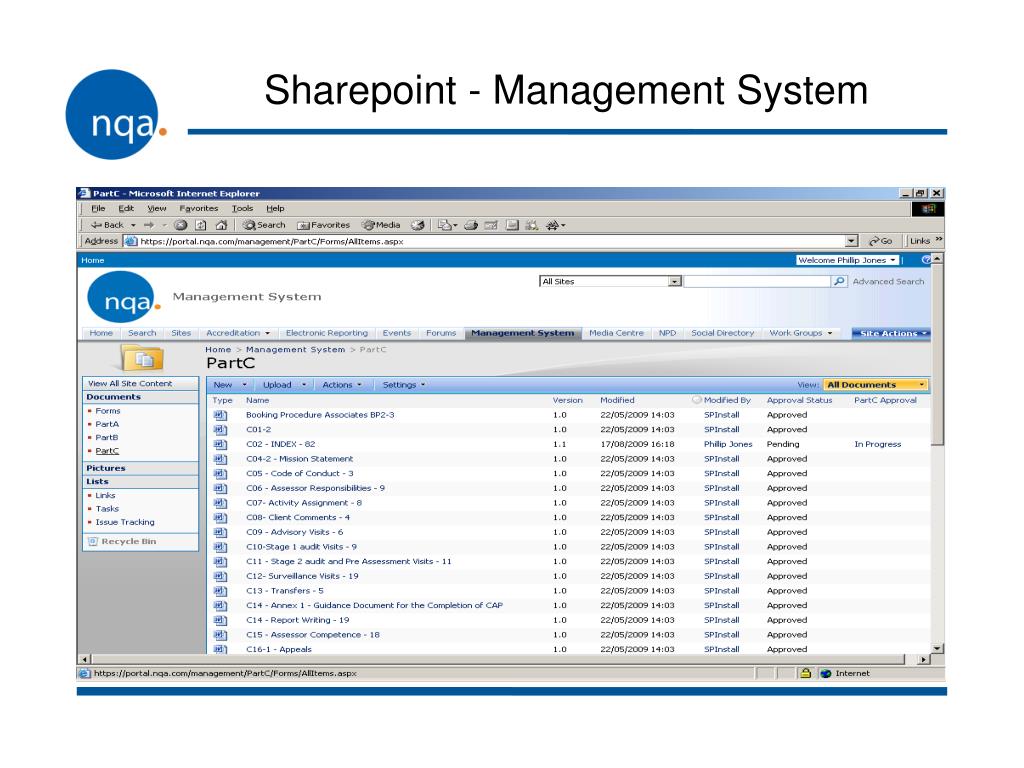Open the Welcome Phillip Jones menu
Viewport: 1024px width, 768px height.
[847, 260]
